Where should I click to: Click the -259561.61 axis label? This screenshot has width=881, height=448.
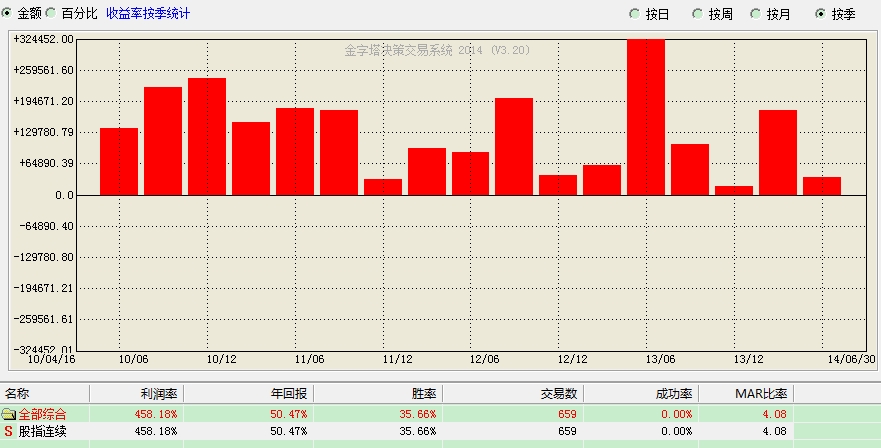click(x=44, y=319)
